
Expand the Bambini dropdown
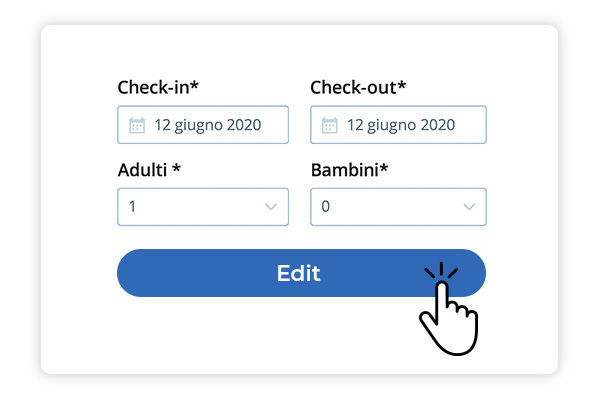point(398,207)
